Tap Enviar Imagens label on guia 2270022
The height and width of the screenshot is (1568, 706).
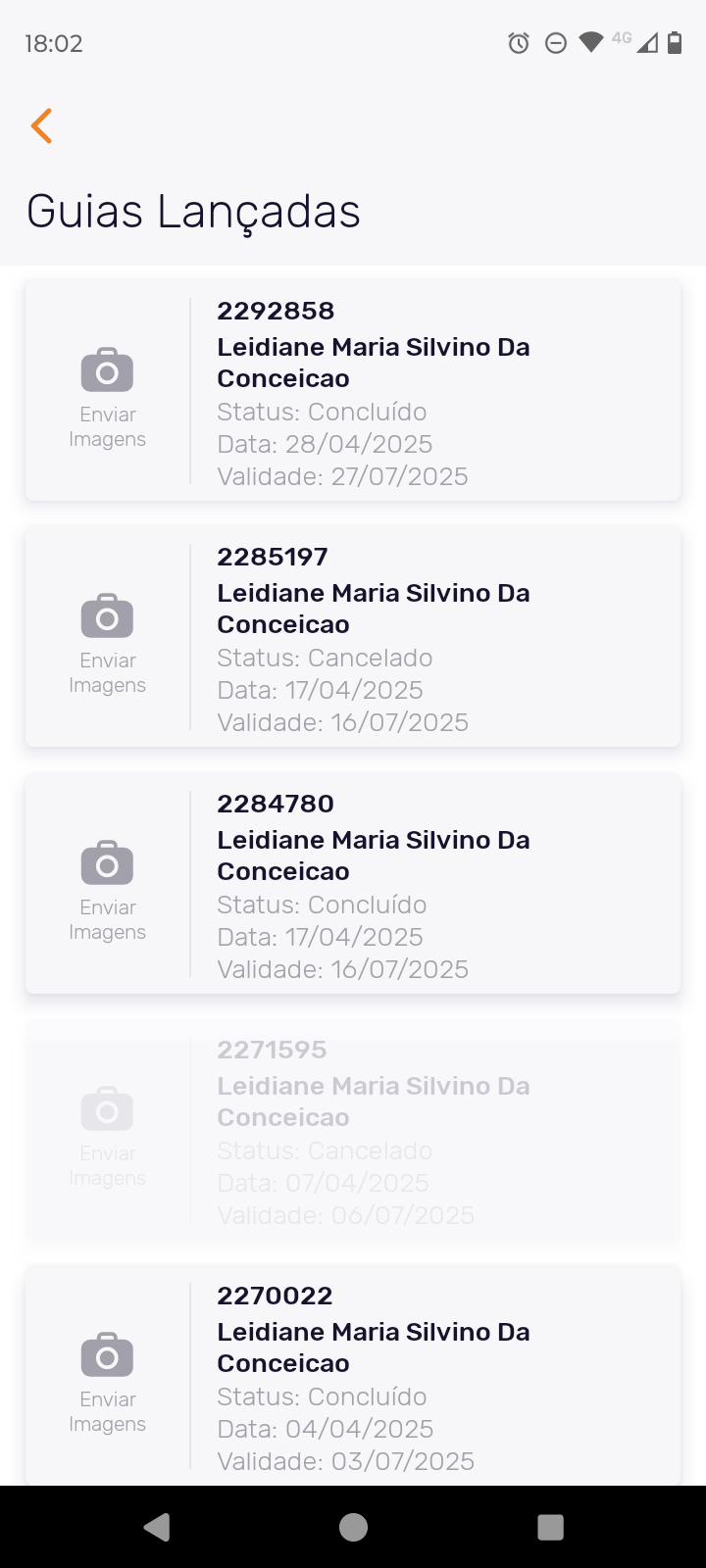point(107,1412)
